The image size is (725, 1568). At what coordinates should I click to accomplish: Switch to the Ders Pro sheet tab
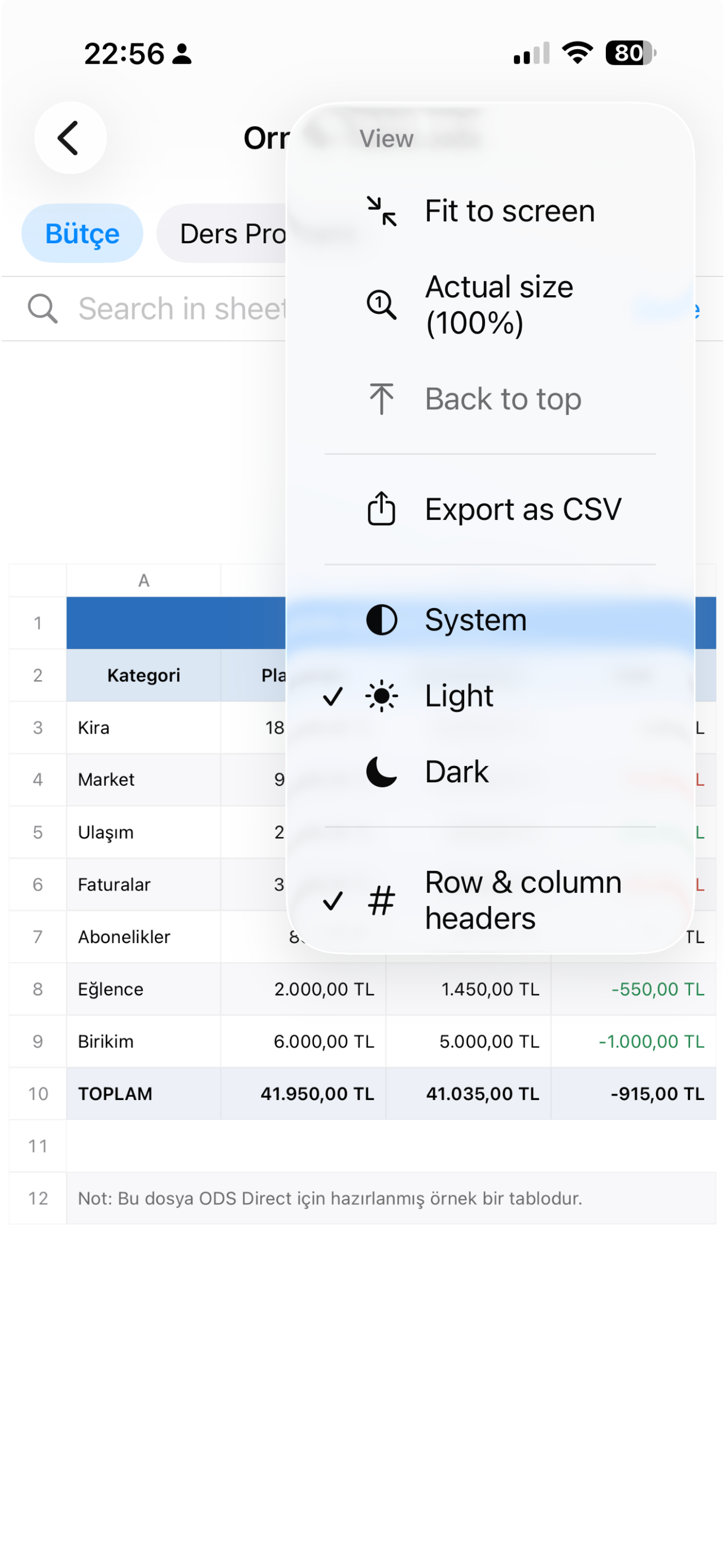[x=222, y=234]
